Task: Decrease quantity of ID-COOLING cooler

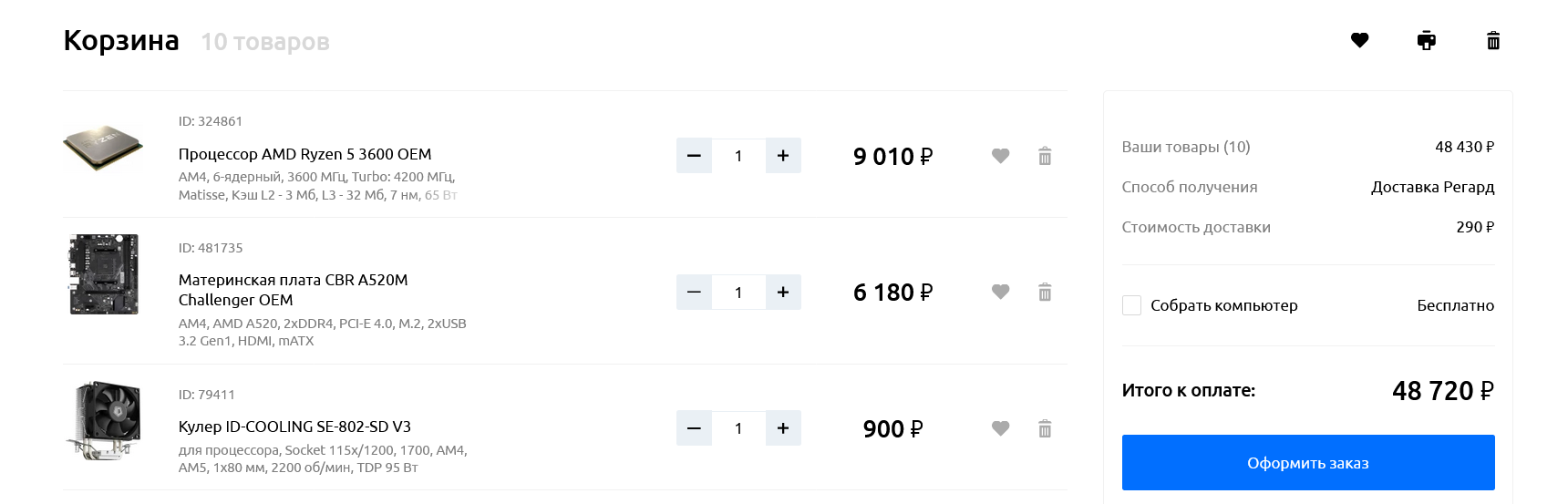Action: [694, 428]
